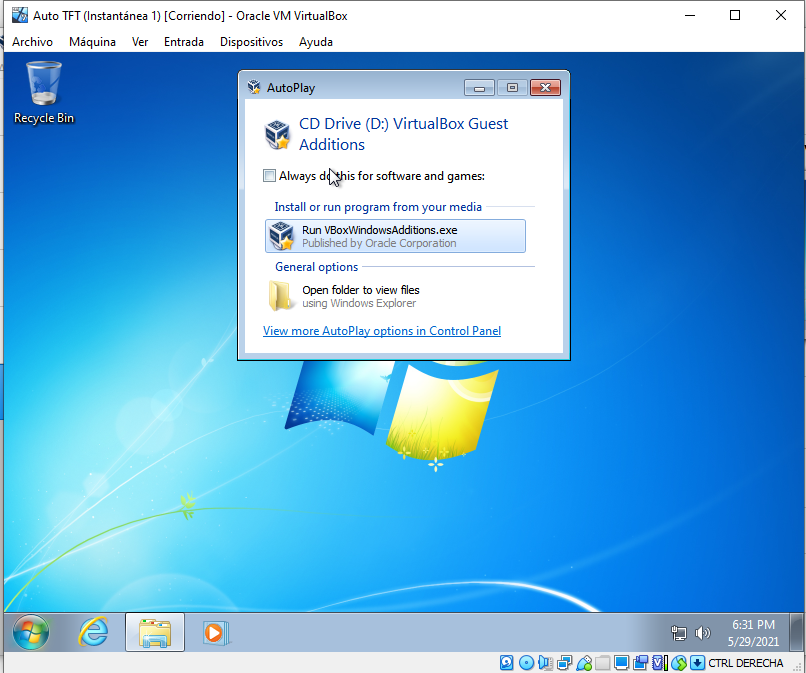806x673 pixels.
Task: Open the Dispositivos menu
Action: click(251, 42)
